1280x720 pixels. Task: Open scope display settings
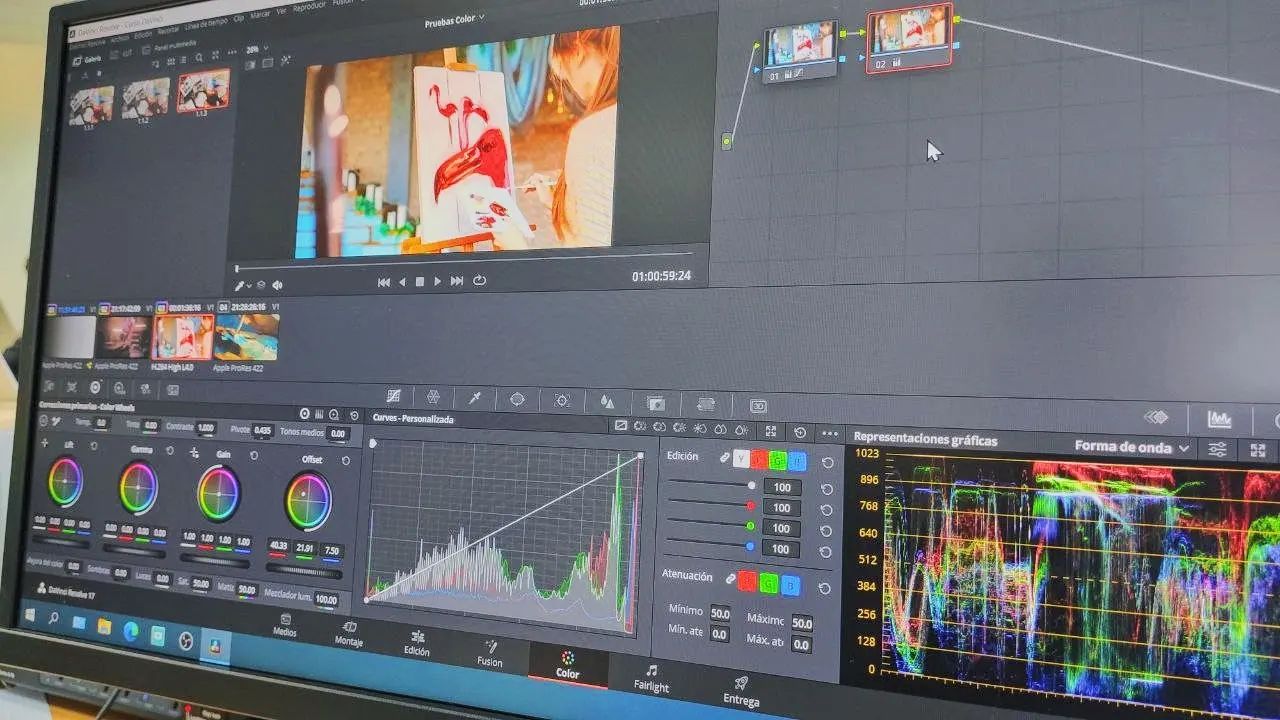pyautogui.click(x=1217, y=449)
